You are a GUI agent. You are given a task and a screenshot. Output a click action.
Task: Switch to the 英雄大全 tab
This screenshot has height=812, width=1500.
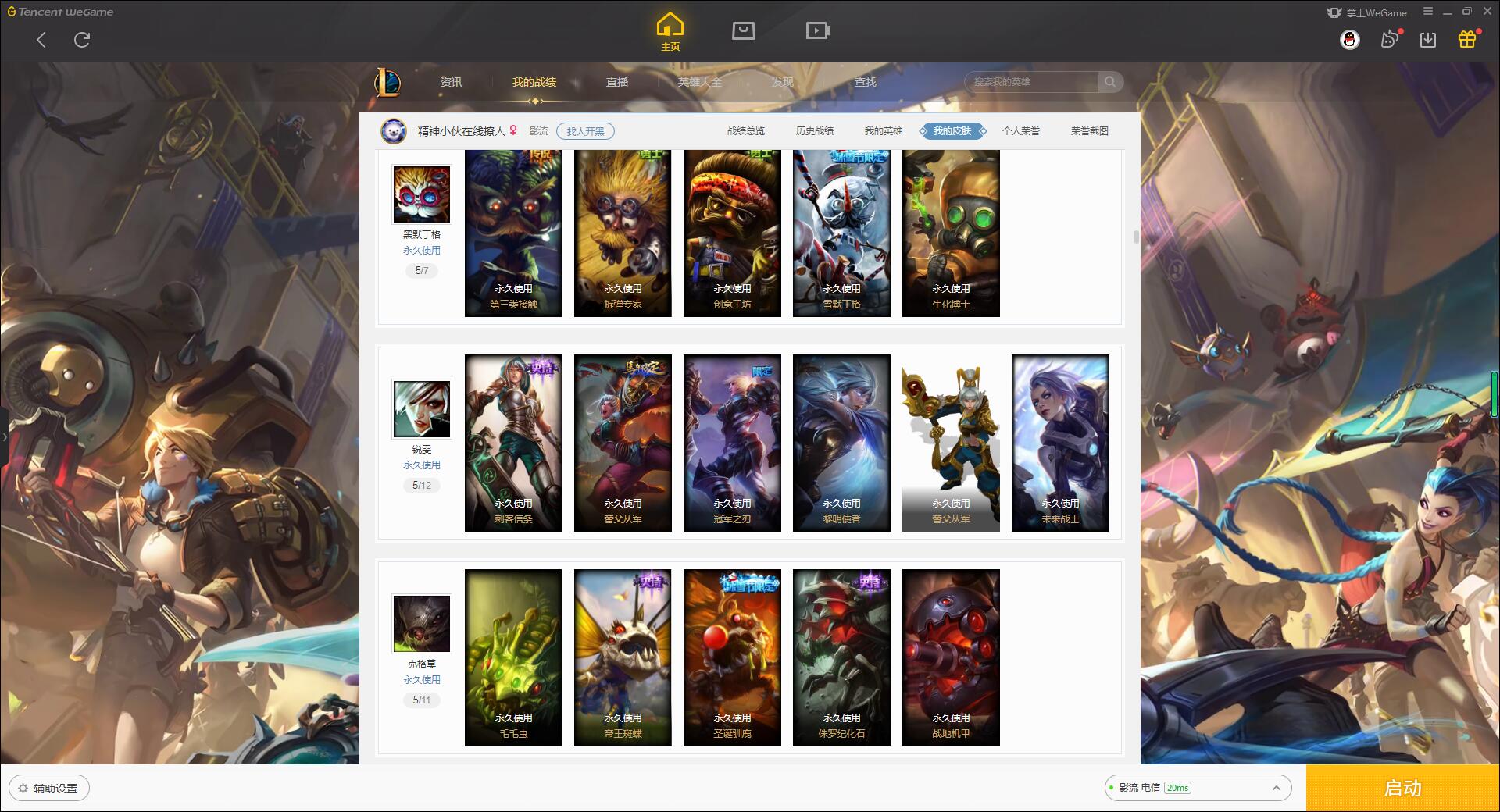[700, 82]
